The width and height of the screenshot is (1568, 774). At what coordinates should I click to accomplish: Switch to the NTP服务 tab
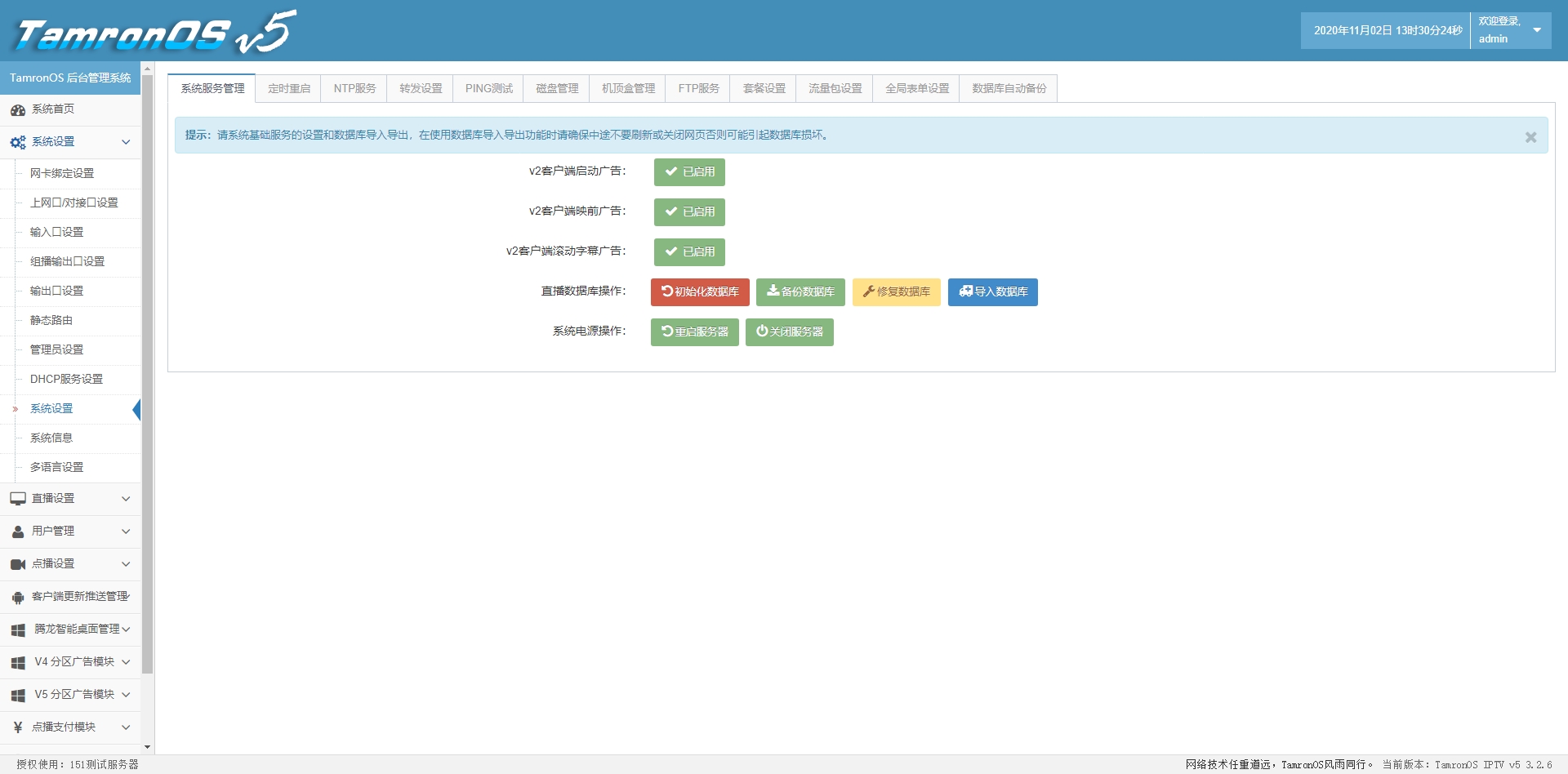point(354,88)
